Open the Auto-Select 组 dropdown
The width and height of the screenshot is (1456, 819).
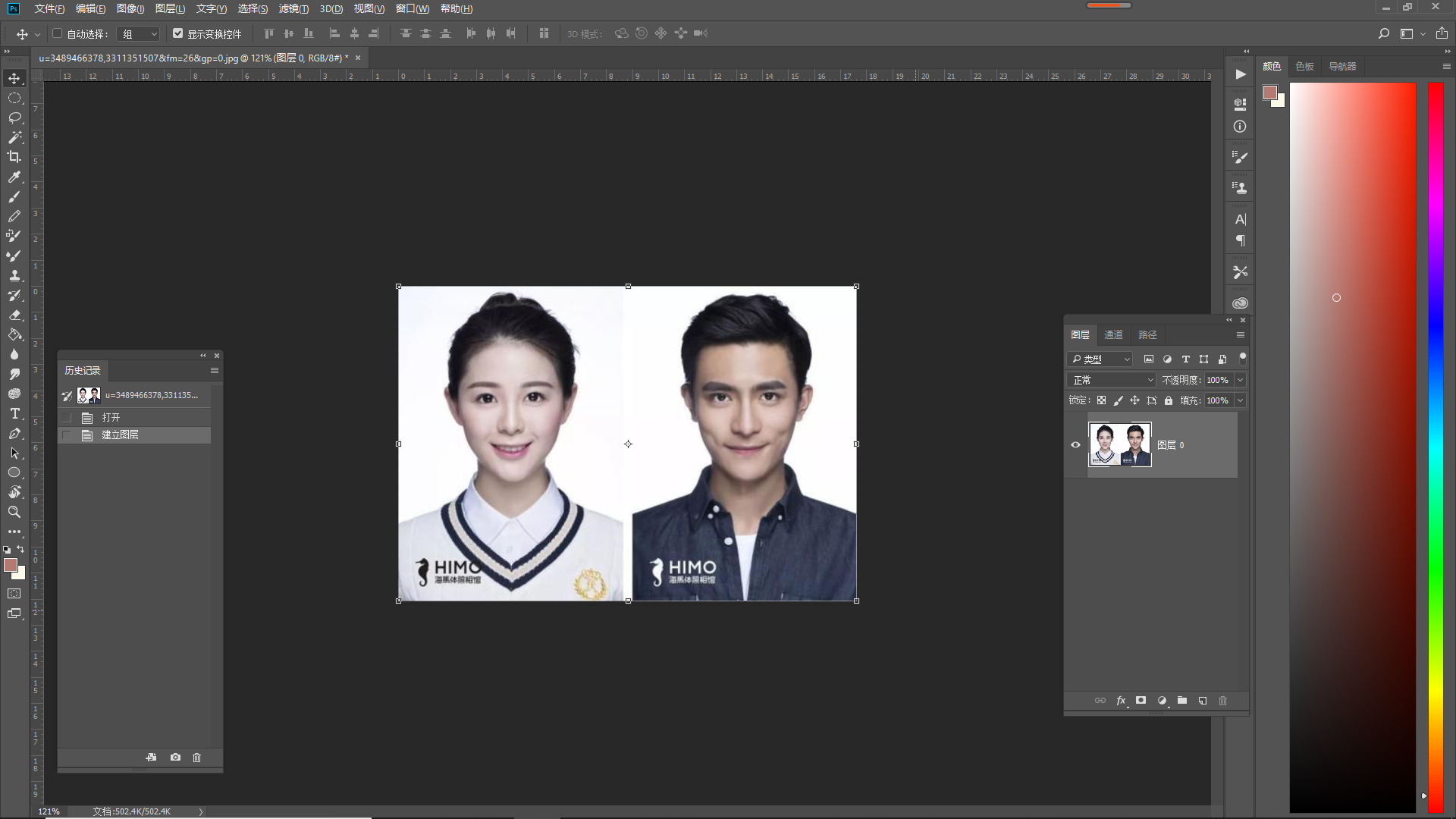click(139, 33)
